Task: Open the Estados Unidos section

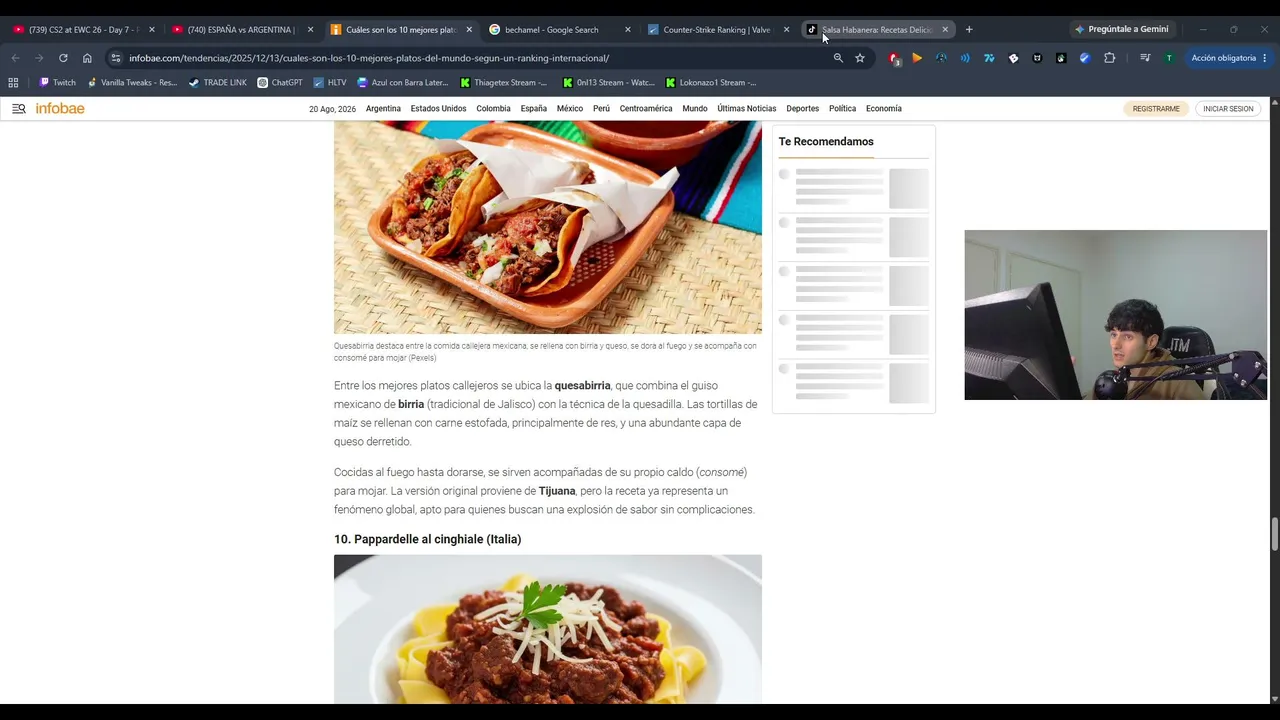Action: (438, 108)
